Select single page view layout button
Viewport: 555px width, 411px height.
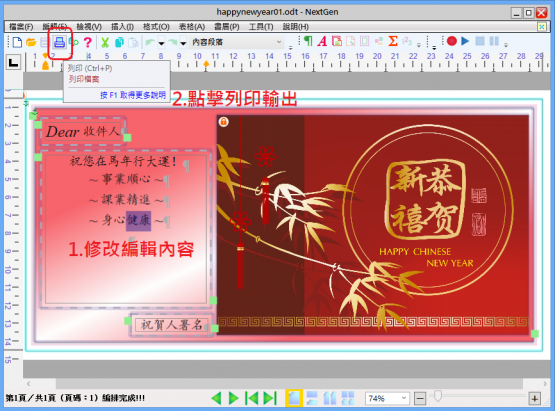(x=294, y=398)
